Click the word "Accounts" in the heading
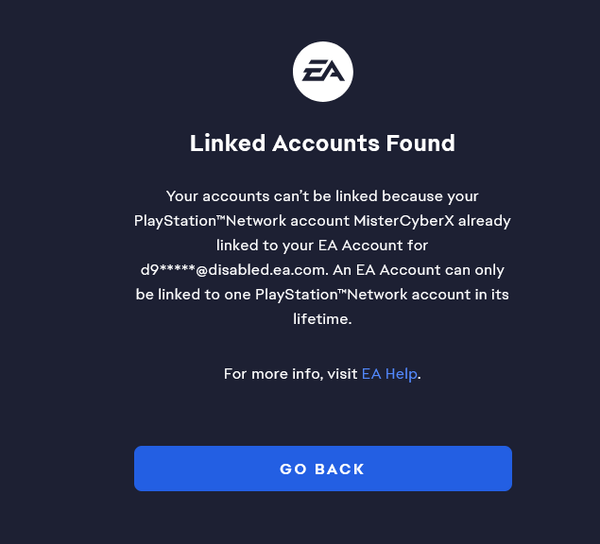This screenshot has height=544, width=600. (326, 143)
